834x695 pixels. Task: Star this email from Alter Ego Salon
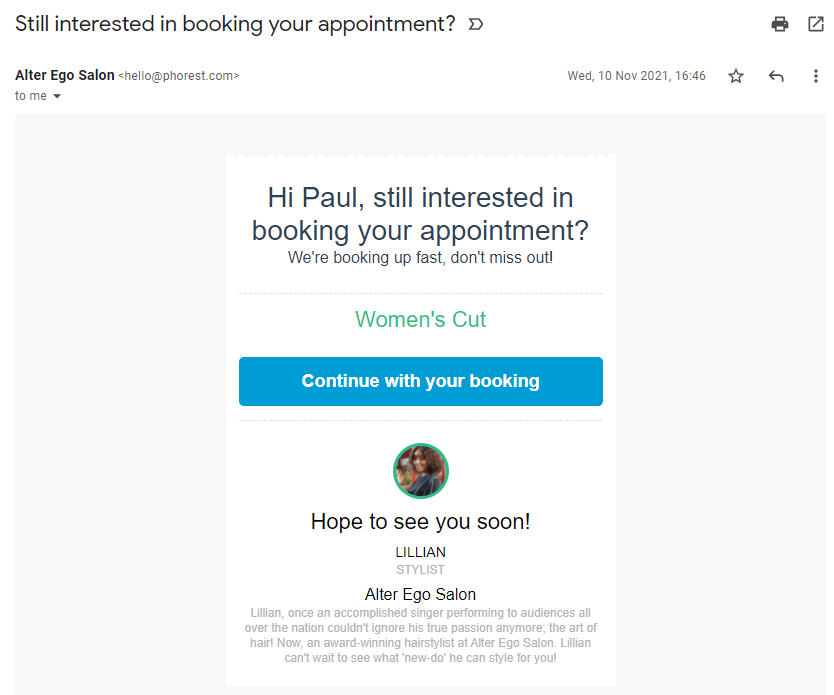(736, 76)
